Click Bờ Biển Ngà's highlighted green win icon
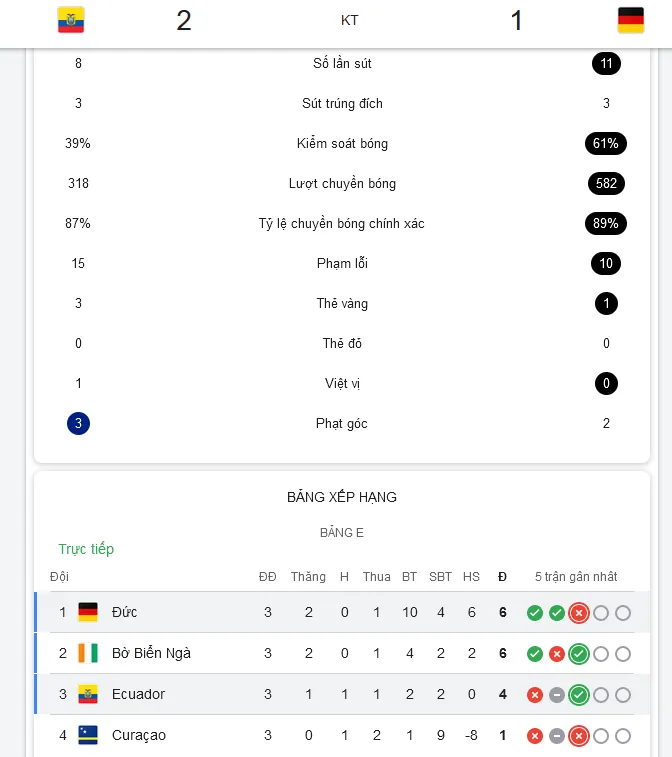This screenshot has width=672, height=757. (579, 654)
